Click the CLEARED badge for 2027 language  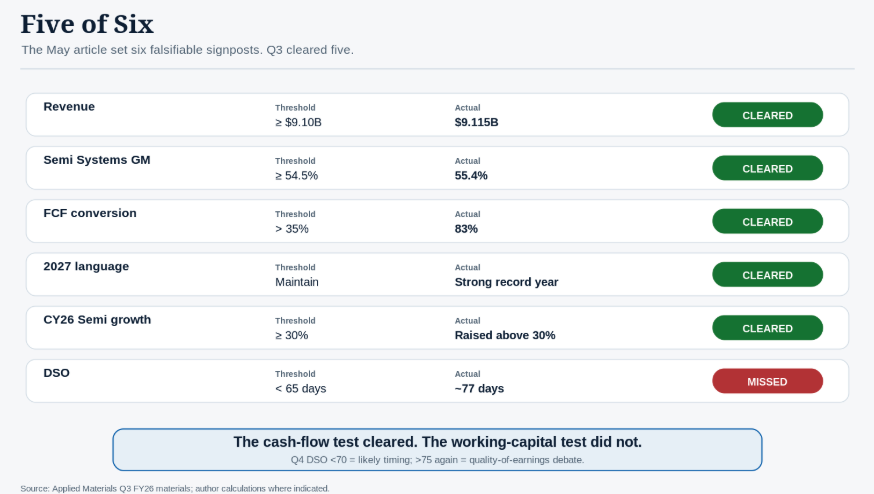point(767,275)
